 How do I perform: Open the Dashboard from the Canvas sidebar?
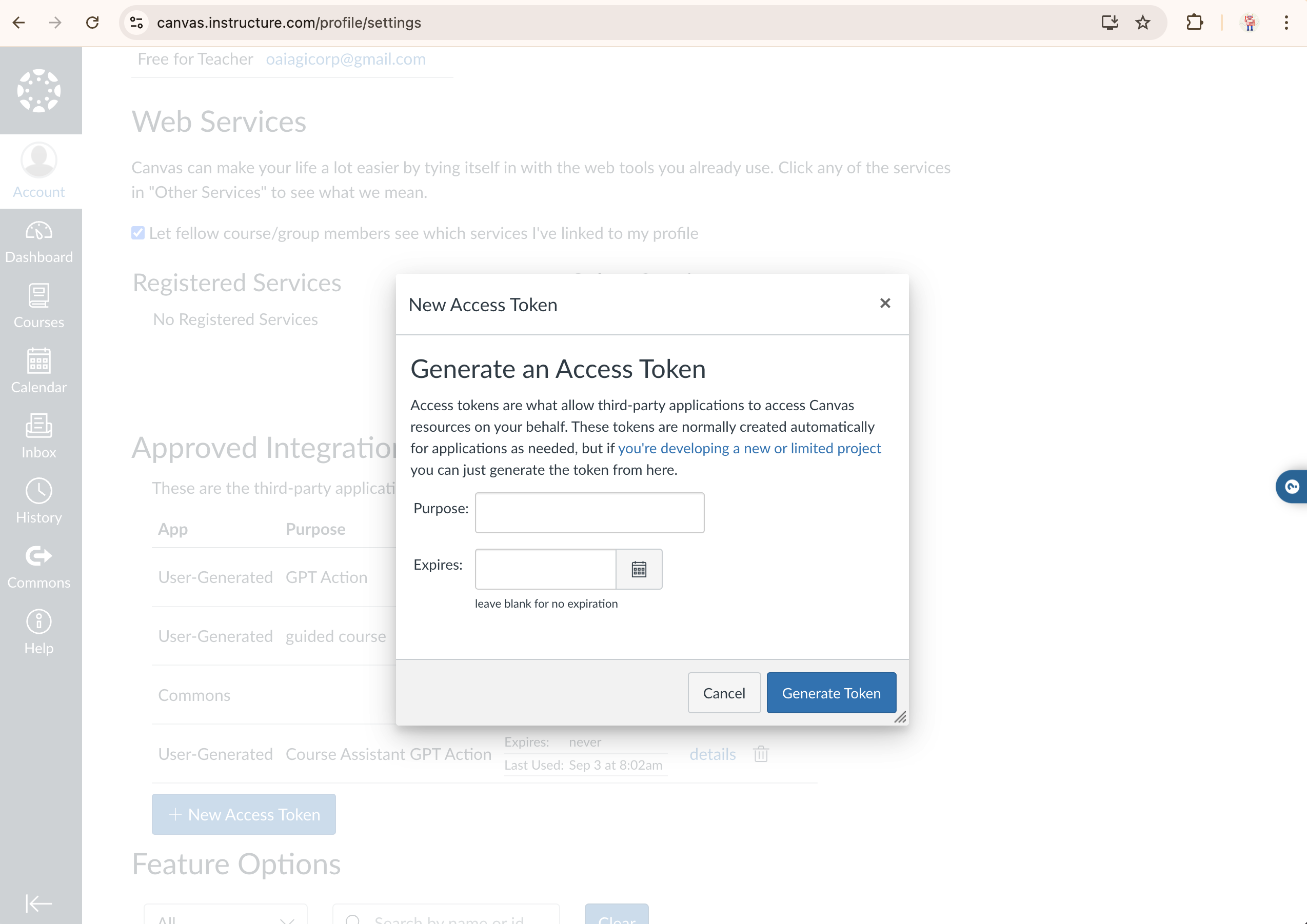38,241
